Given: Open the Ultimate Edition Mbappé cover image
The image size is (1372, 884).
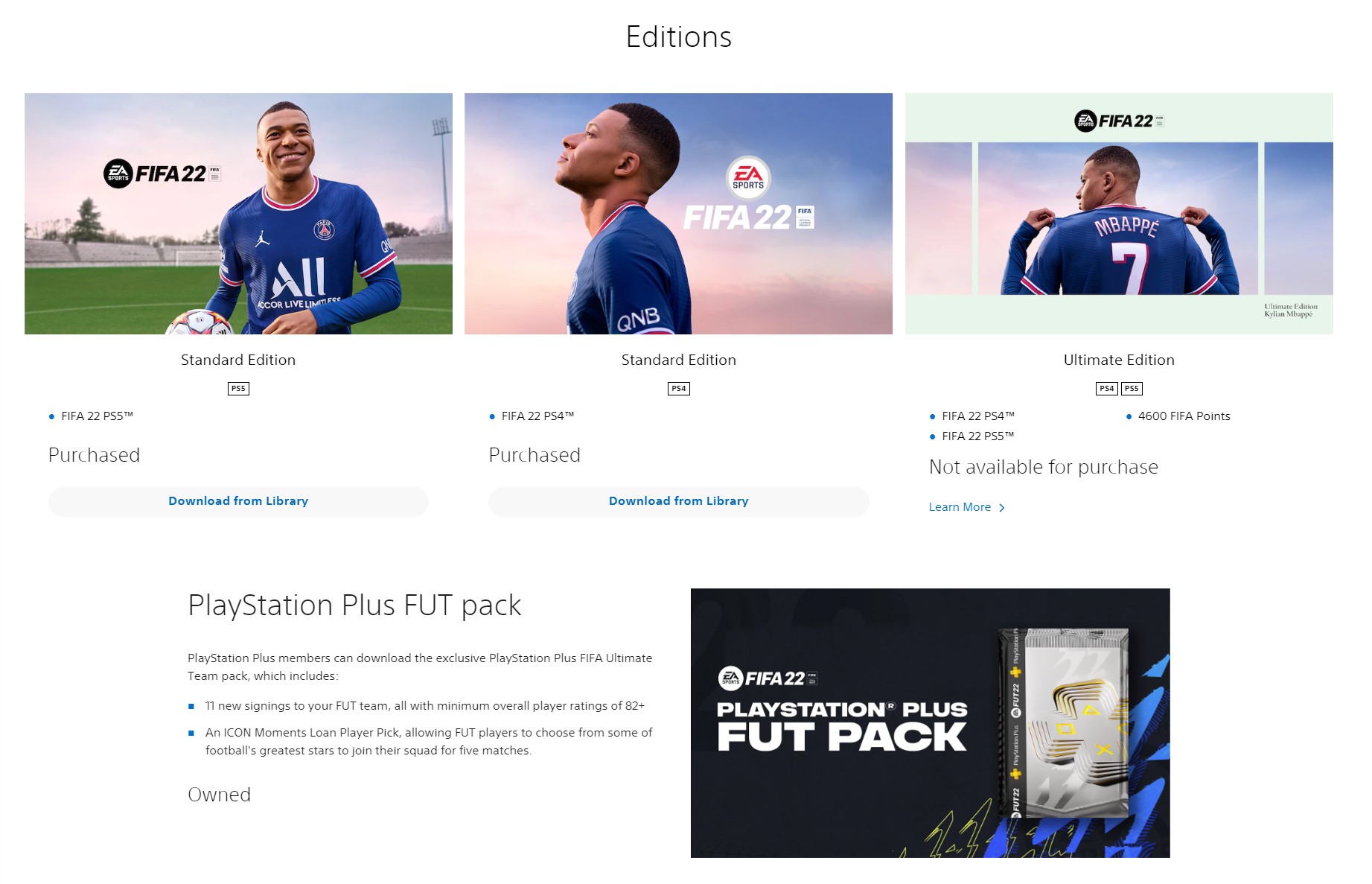Looking at the screenshot, I should coord(1119,214).
